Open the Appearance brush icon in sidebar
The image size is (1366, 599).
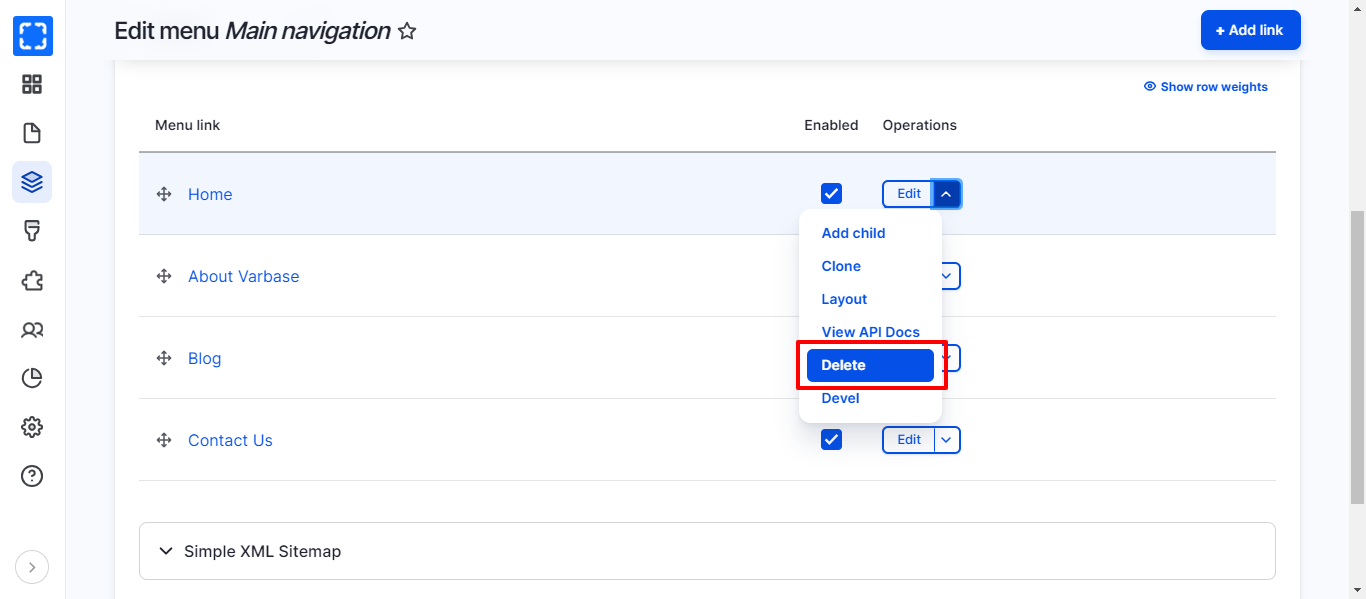(x=32, y=231)
